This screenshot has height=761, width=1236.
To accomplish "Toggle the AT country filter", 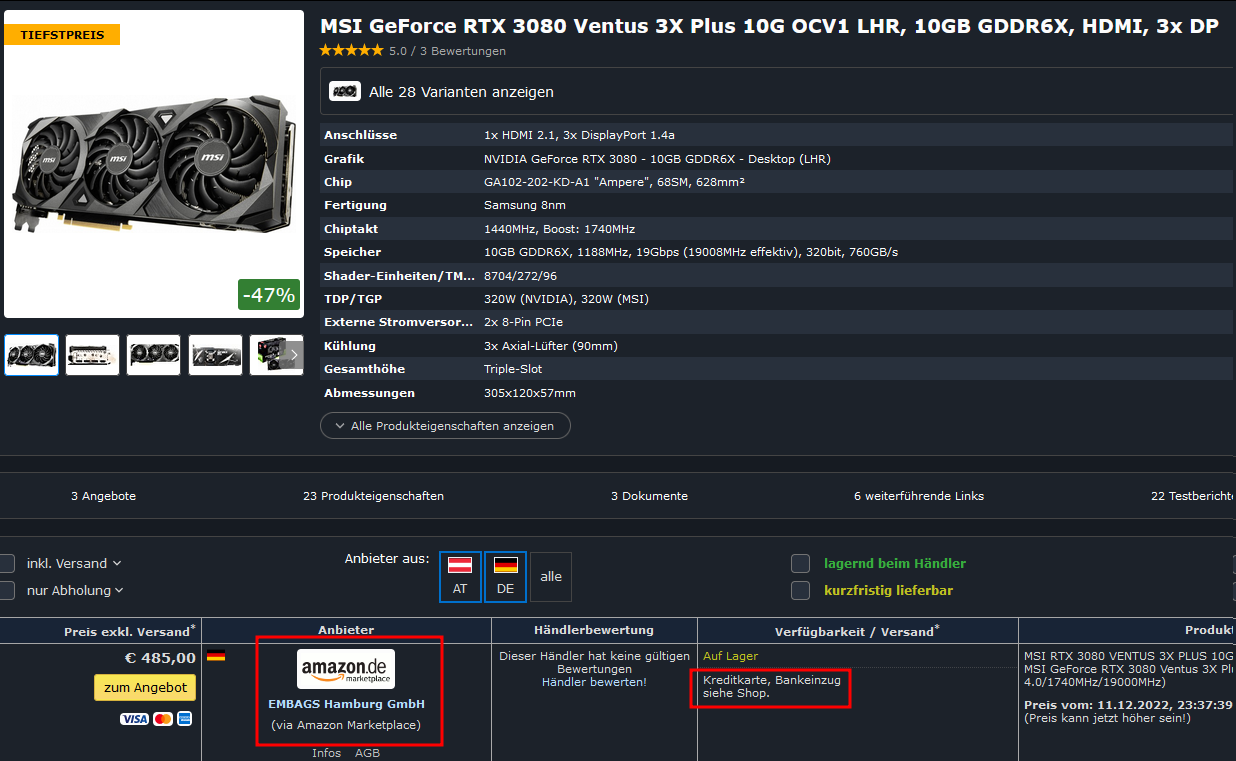I will [460, 577].
